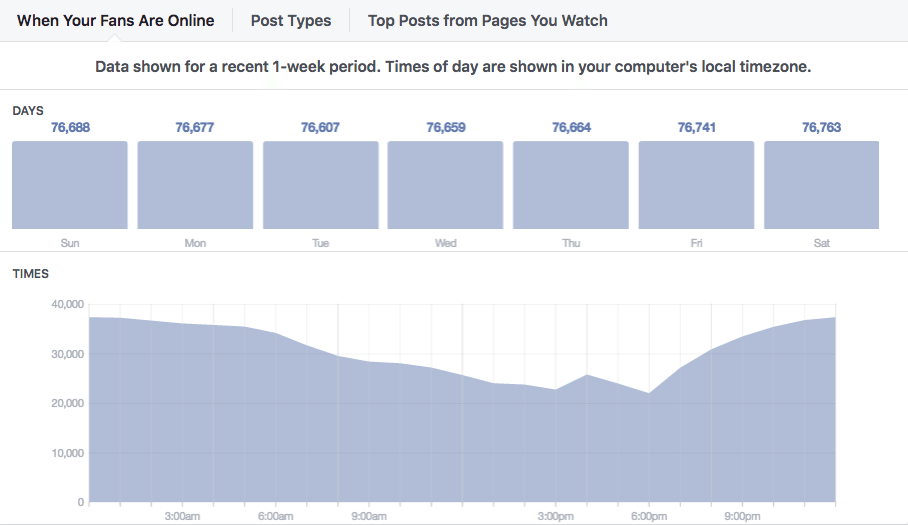Click the 76,763 fan count value
908x525 pixels.
821,128
